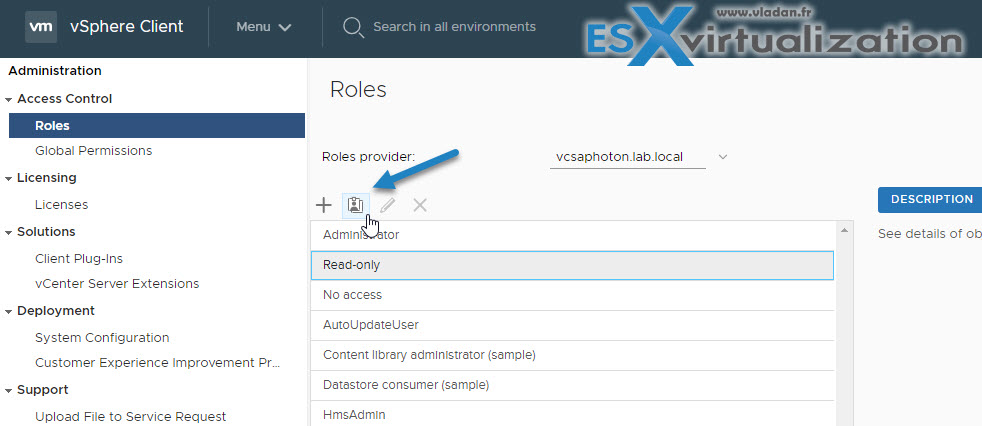982x426 pixels.
Task: Switch to the DESCRIPTION tab
Action: tap(931, 199)
